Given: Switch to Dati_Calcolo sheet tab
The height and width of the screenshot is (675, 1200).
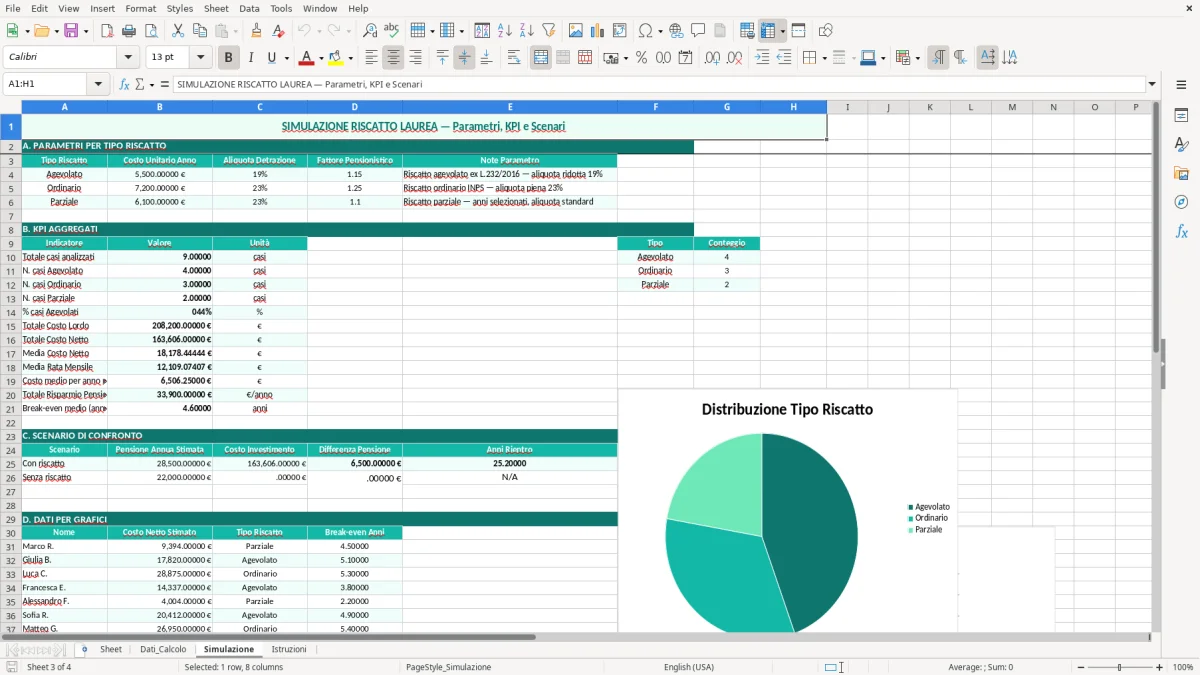Looking at the screenshot, I should point(163,649).
